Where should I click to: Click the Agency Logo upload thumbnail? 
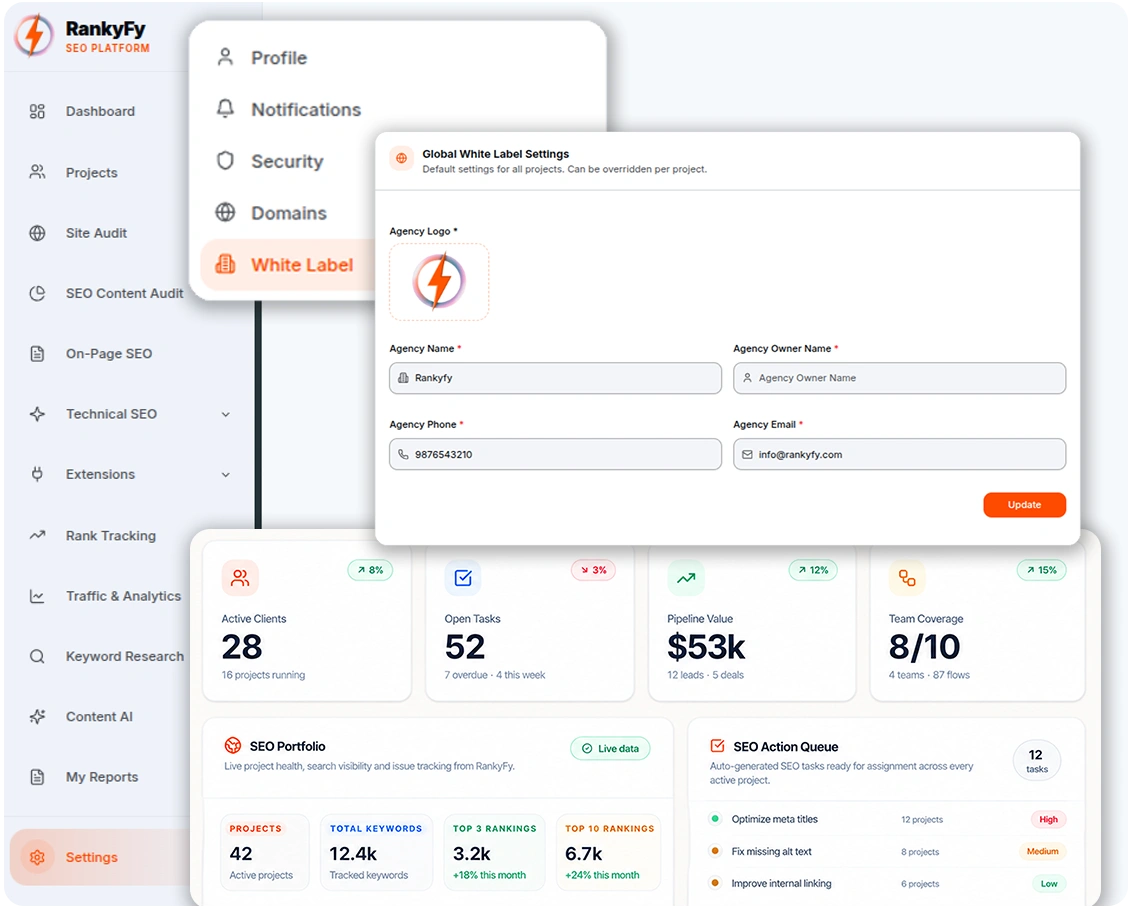pyautogui.click(x=439, y=282)
